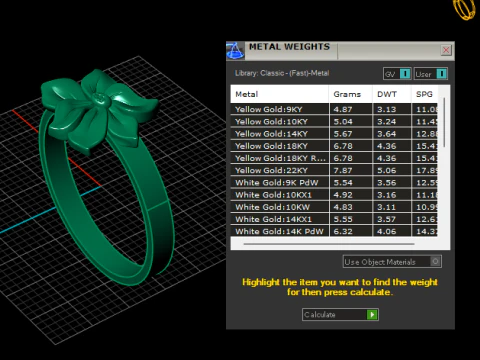This screenshot has height=360, width=480.
Task: Enable Use Object Materials option
Action: [x=392, y=262]
